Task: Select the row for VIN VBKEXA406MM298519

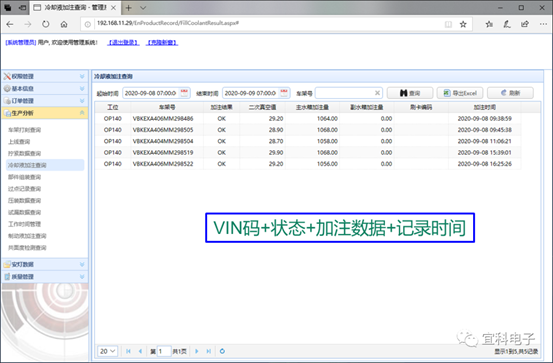Action: tap(308, 152)
